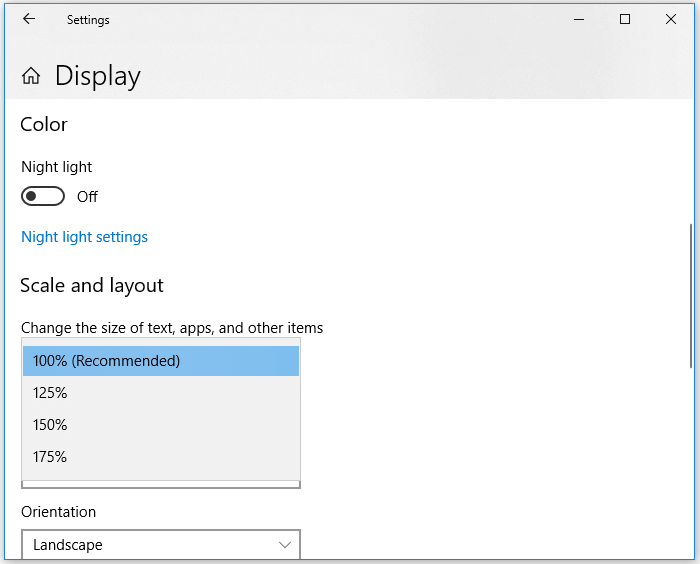This screenshot has width=700, height=564.
Task: Go back with the arrow icon
Action: click(x=29, y=19)
